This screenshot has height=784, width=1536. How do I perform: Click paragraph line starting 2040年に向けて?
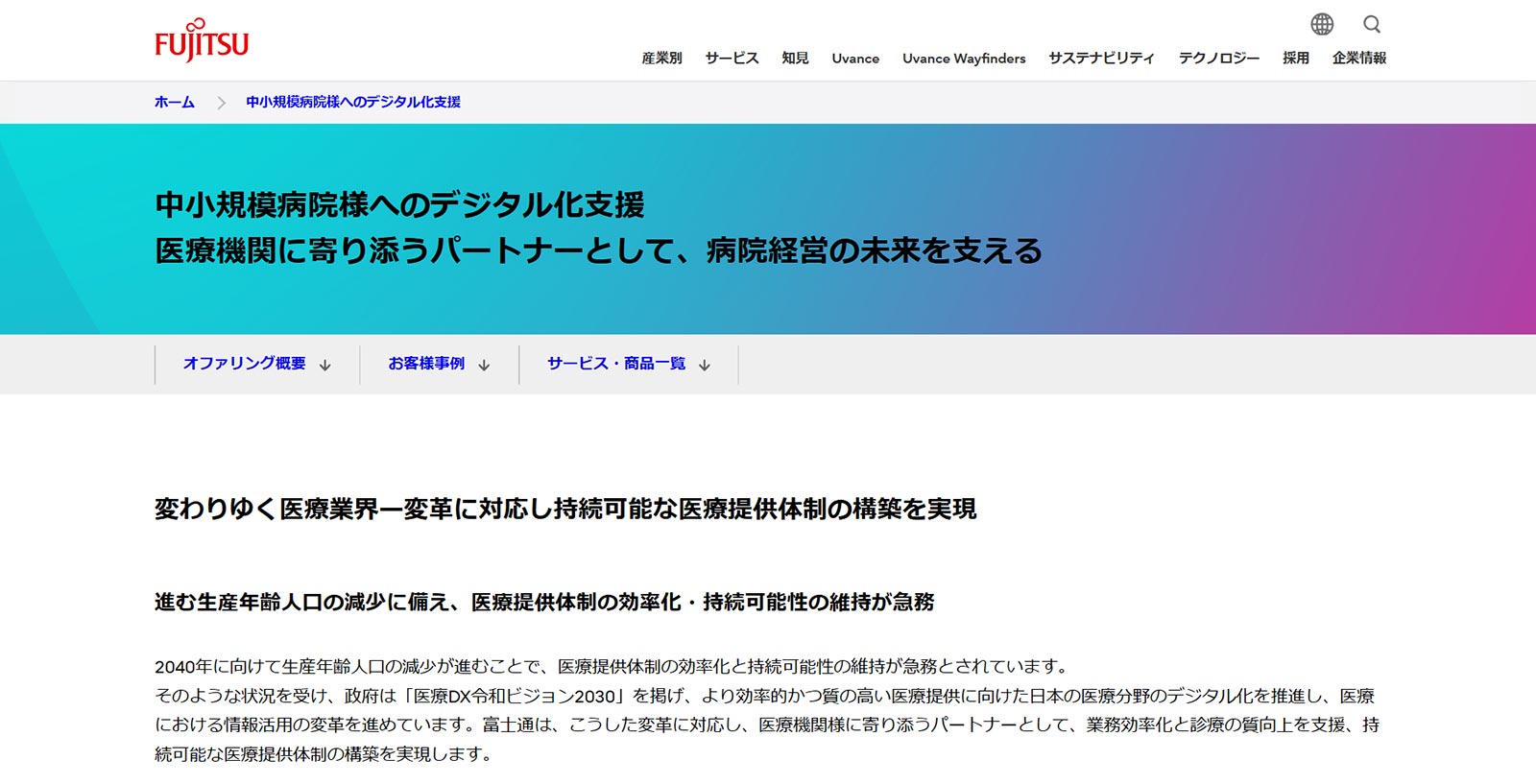612,666
